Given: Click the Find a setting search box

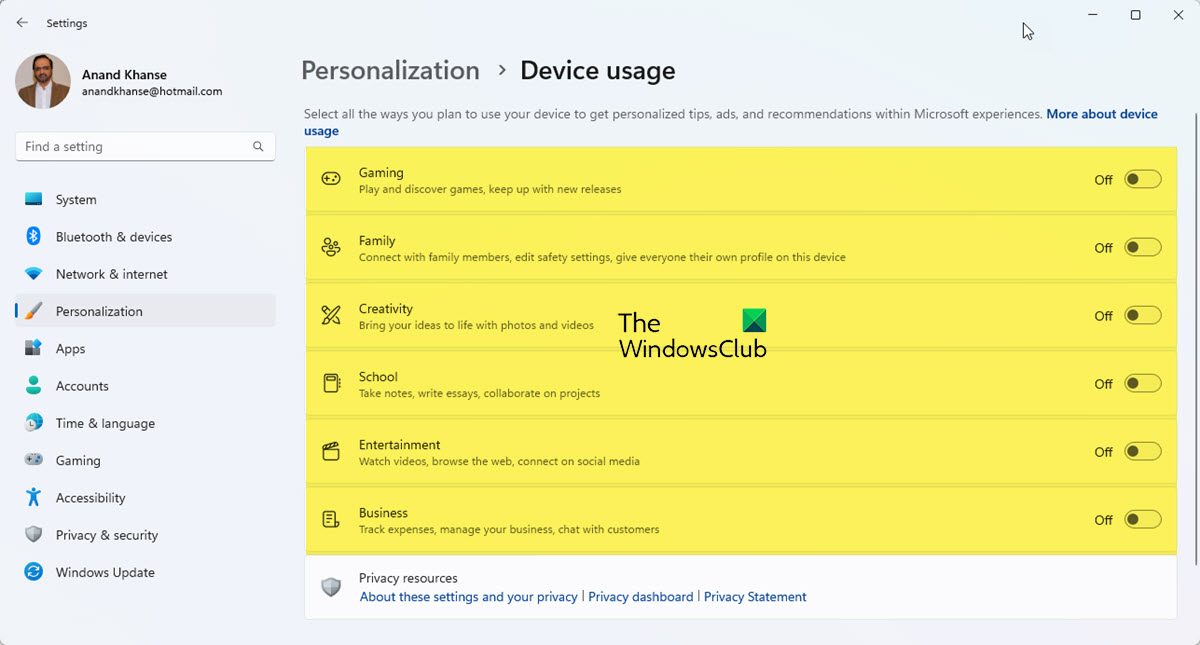Looking at the screenshot, I should (x=135, y=146).
